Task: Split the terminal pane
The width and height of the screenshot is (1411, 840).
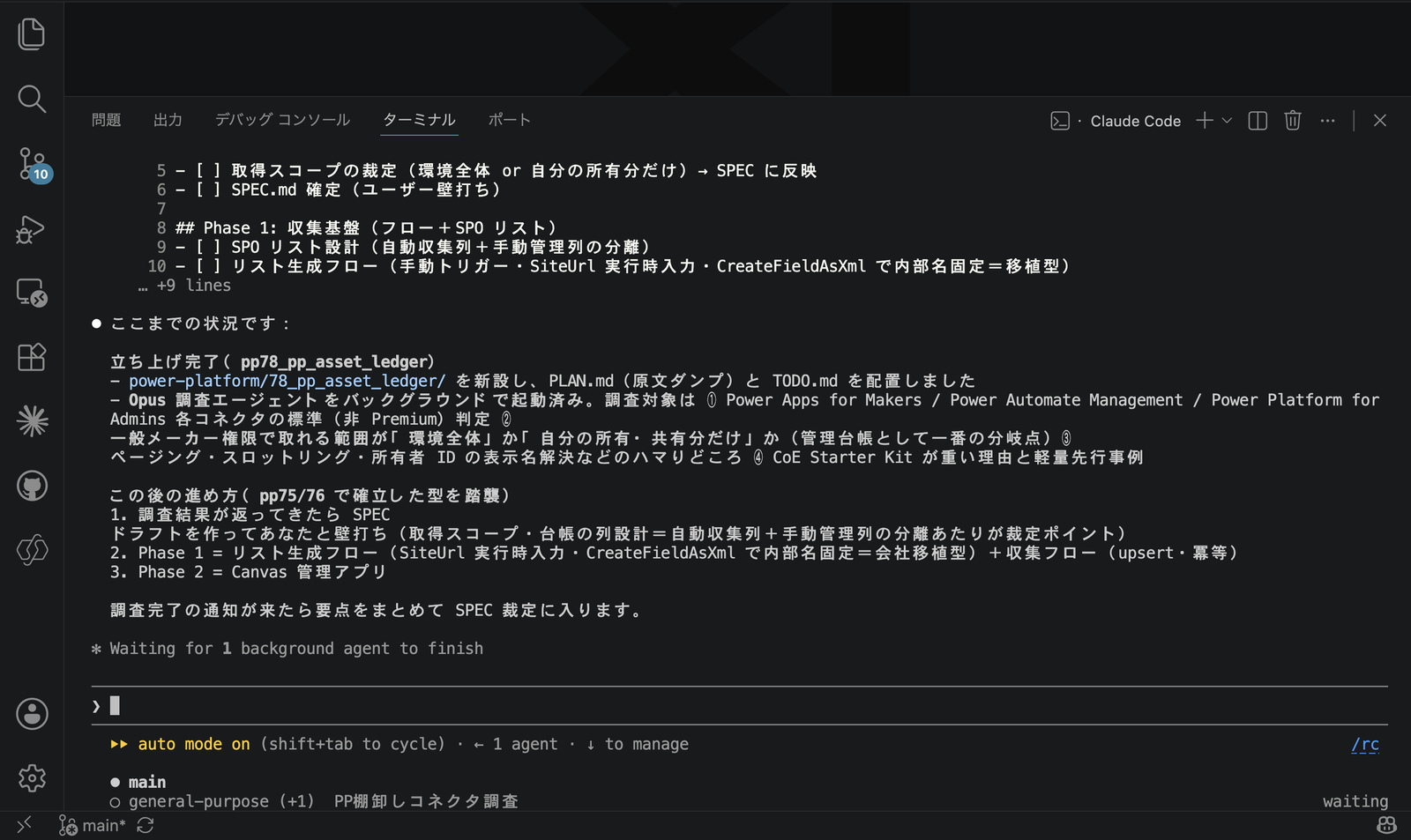Action: click(x=1258, y=121)
